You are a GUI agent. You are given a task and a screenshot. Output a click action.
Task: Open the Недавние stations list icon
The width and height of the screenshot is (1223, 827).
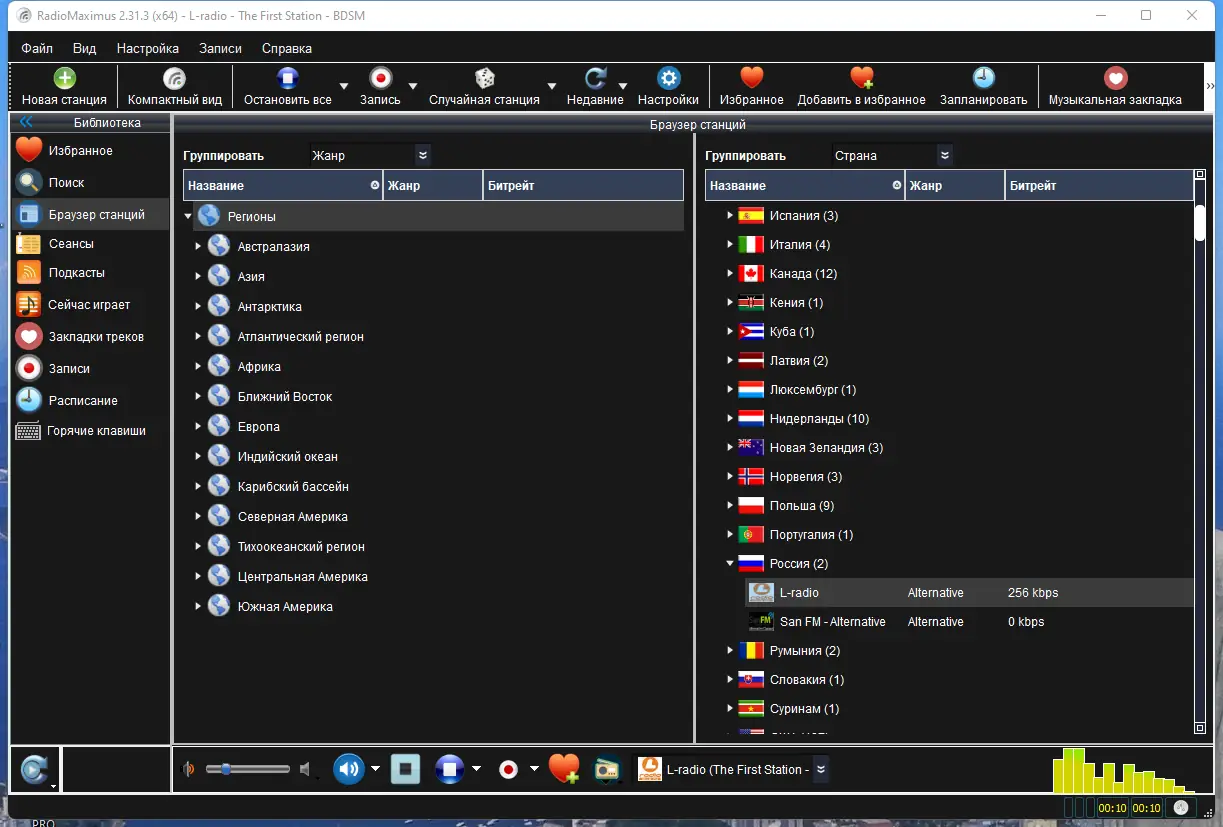click(595, 87)
